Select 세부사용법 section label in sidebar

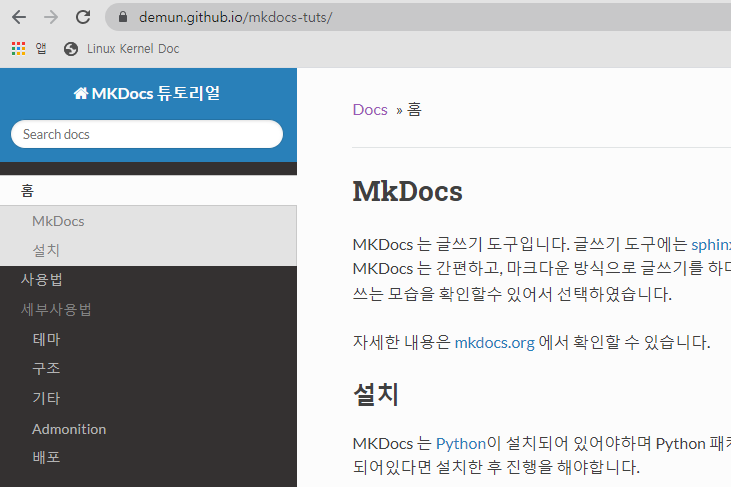click(x=56, y=309)
